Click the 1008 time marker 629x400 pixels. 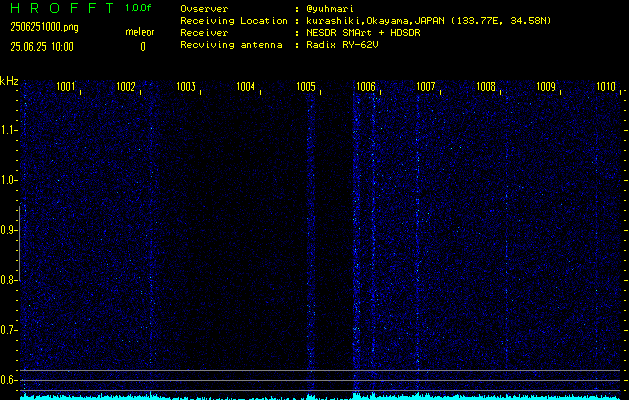[x=486, y=87]
